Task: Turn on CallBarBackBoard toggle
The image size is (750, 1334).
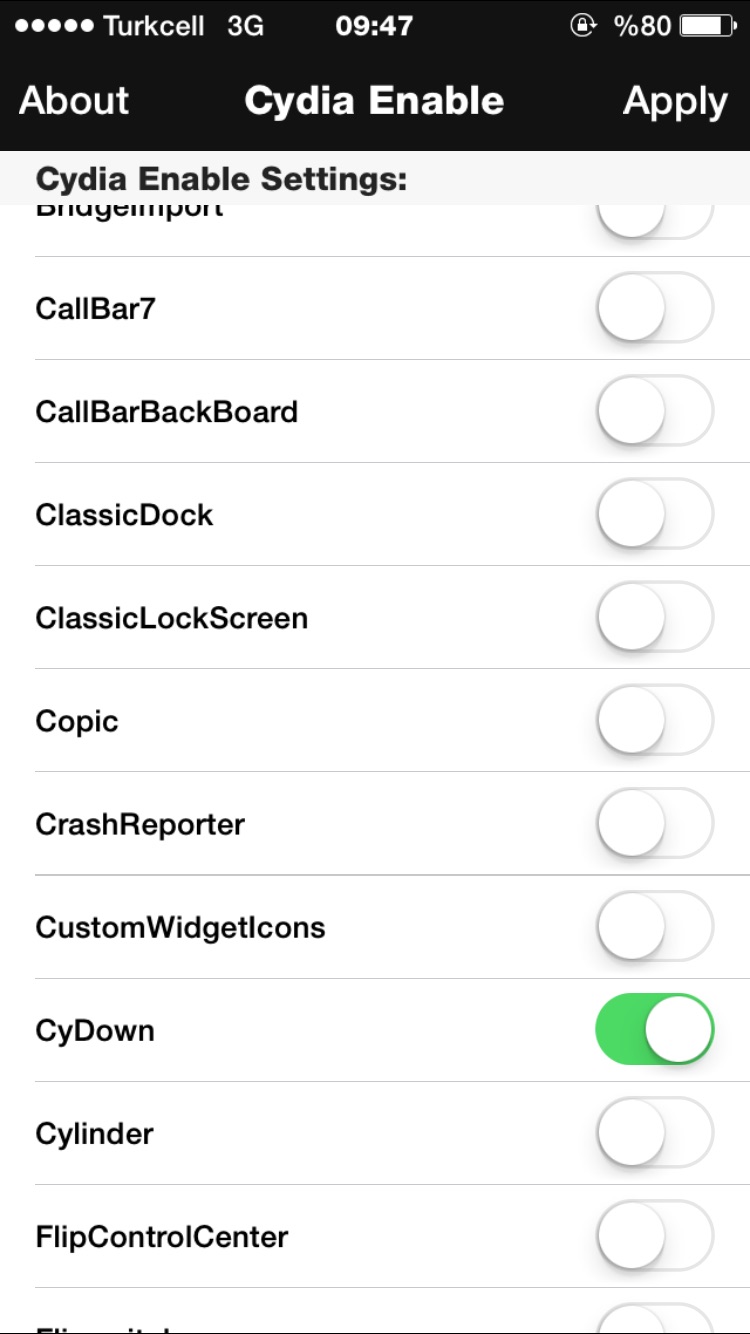Action: click(655, 411)
